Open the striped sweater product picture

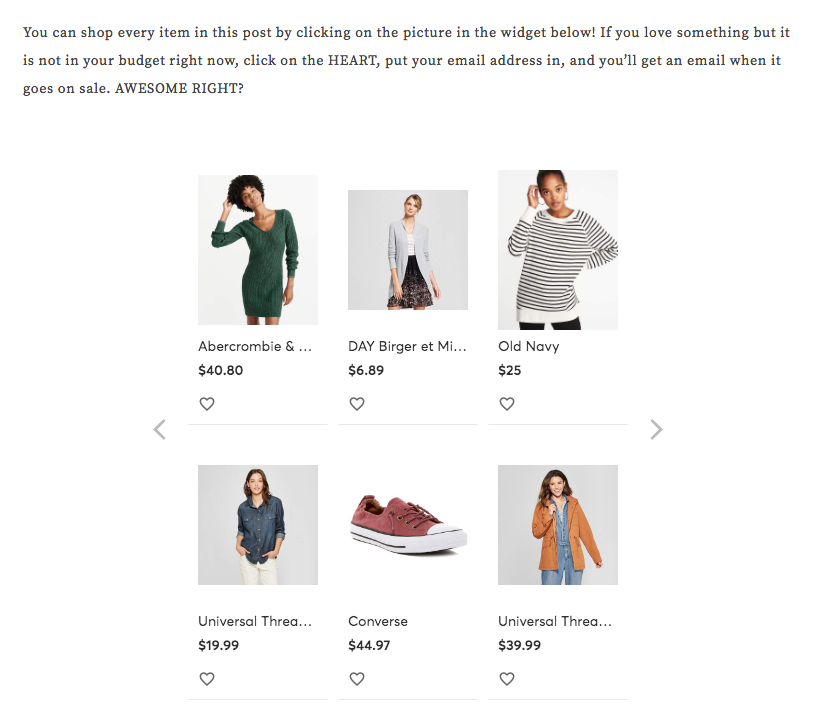558,250
